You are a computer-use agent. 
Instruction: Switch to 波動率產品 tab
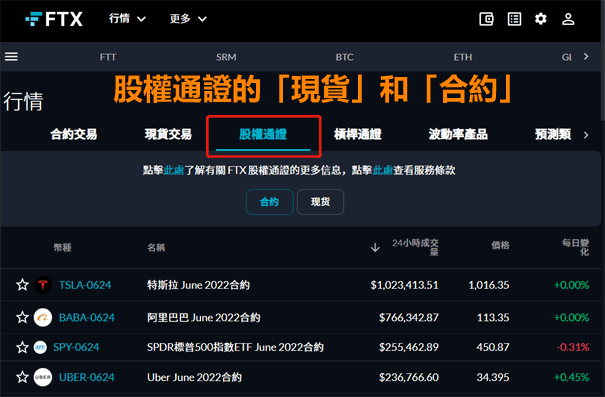[x=458, y=134]
